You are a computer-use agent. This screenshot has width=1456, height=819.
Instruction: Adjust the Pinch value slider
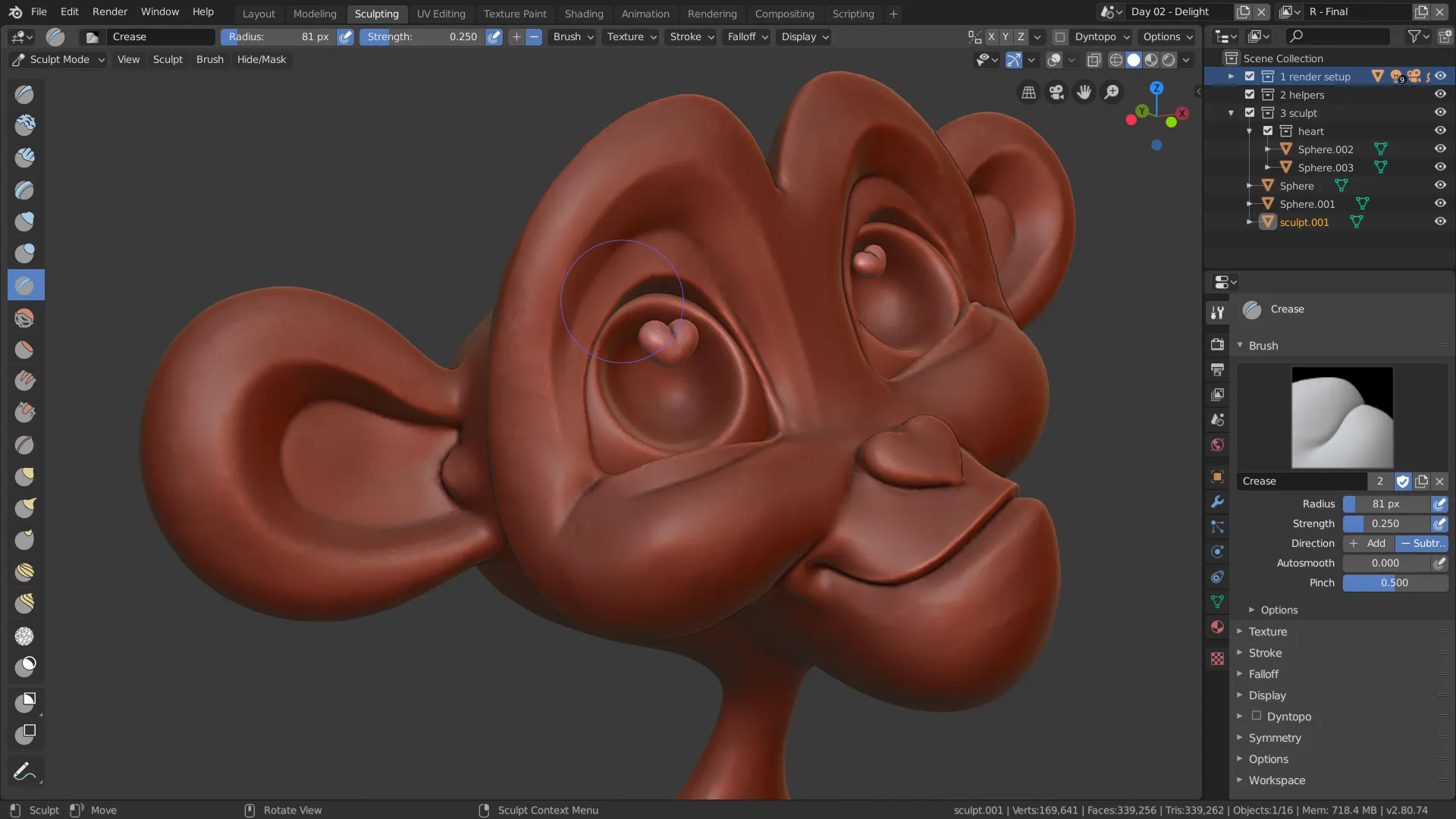1393,582
